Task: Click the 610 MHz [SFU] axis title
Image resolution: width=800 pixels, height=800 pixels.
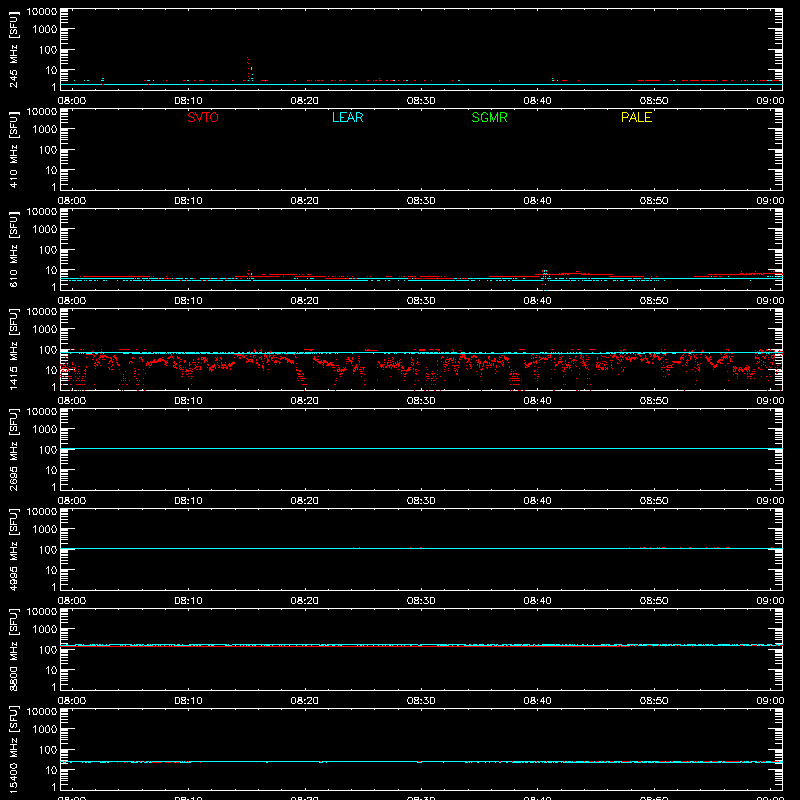Action: click(13, 249)
